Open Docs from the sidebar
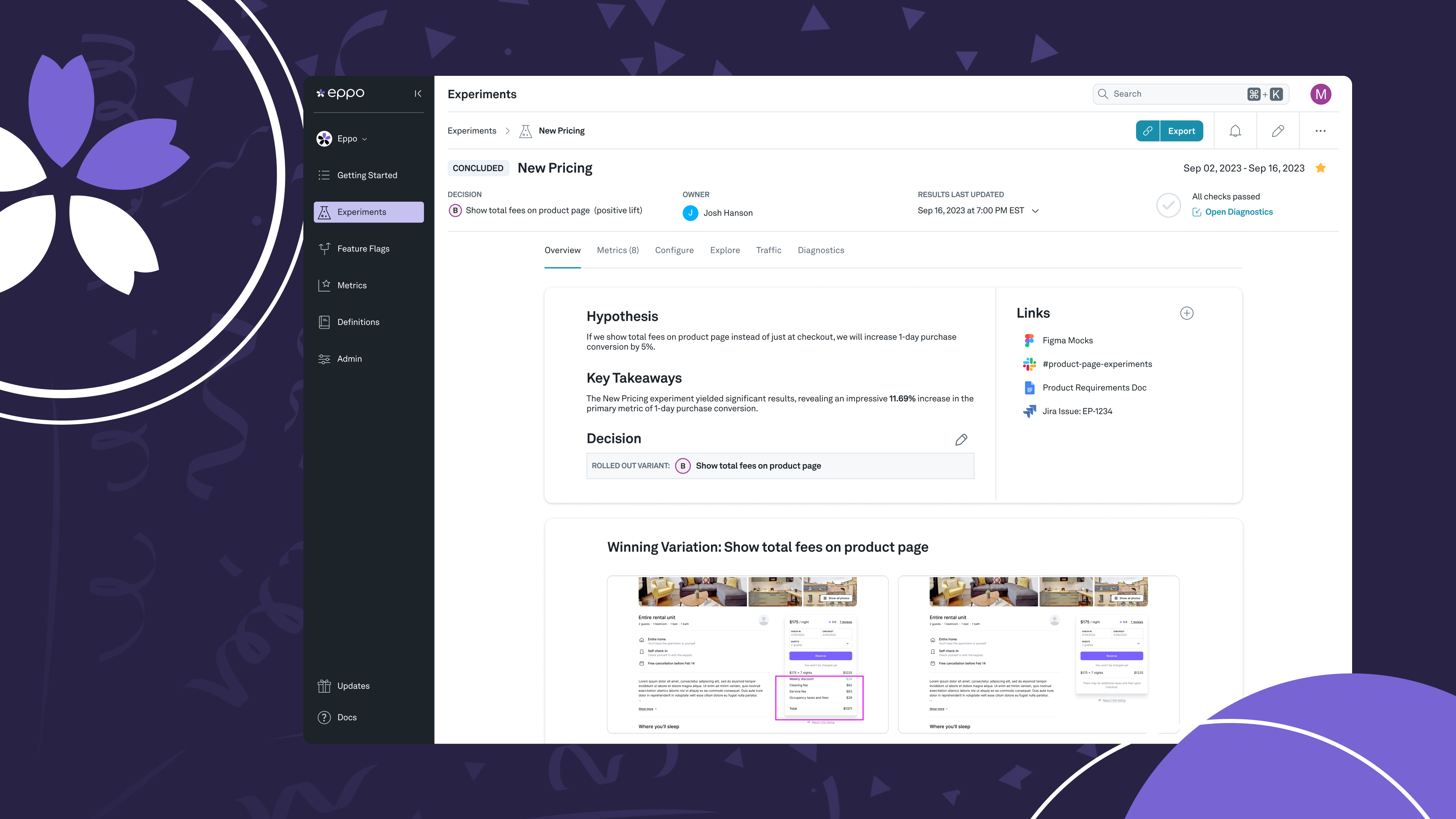Image resolution: width=1456 pixels, height=819 pixels. coord(347,717)
